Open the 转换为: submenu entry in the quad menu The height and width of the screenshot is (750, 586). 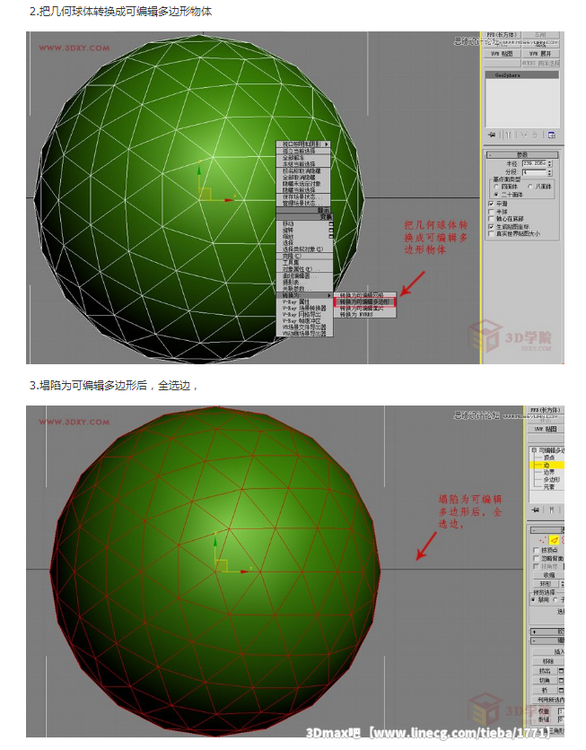304,295
